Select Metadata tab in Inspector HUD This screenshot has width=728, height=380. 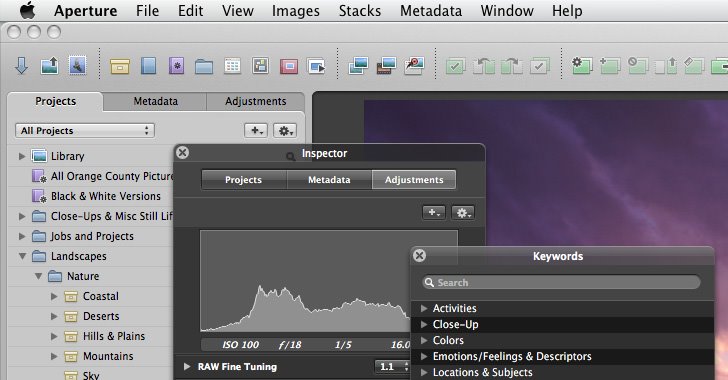click(329, 180)
